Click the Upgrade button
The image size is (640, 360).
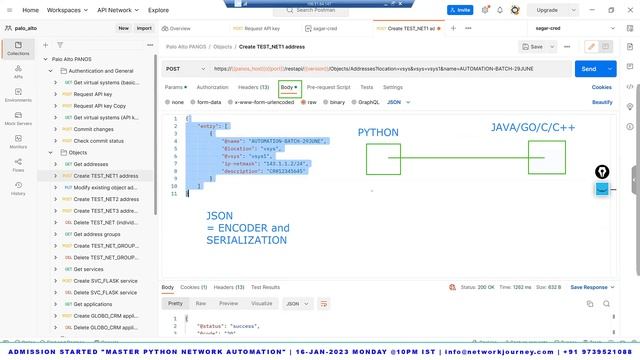coord(547,10)
